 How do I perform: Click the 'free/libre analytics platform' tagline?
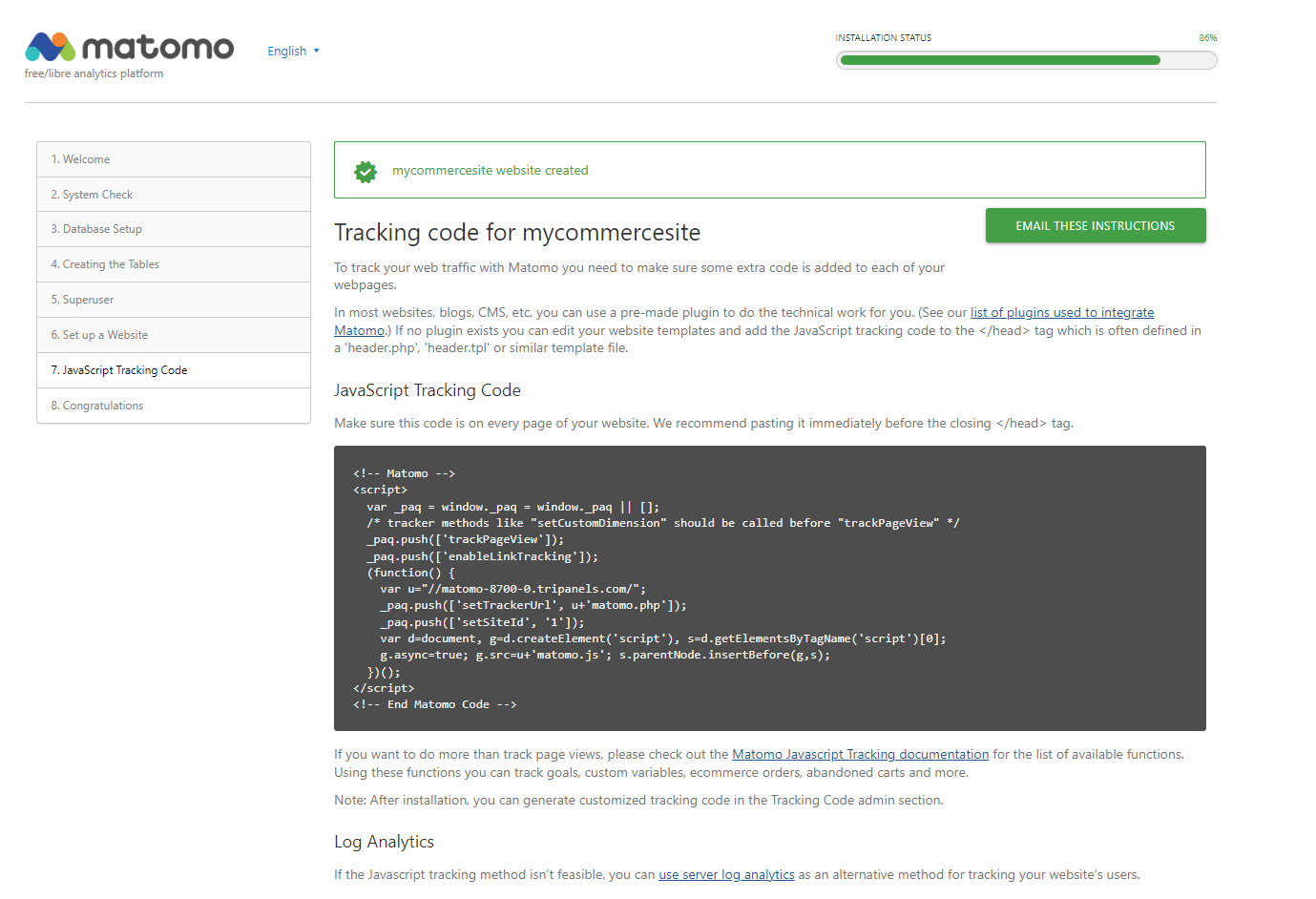[x=94, y=73]
